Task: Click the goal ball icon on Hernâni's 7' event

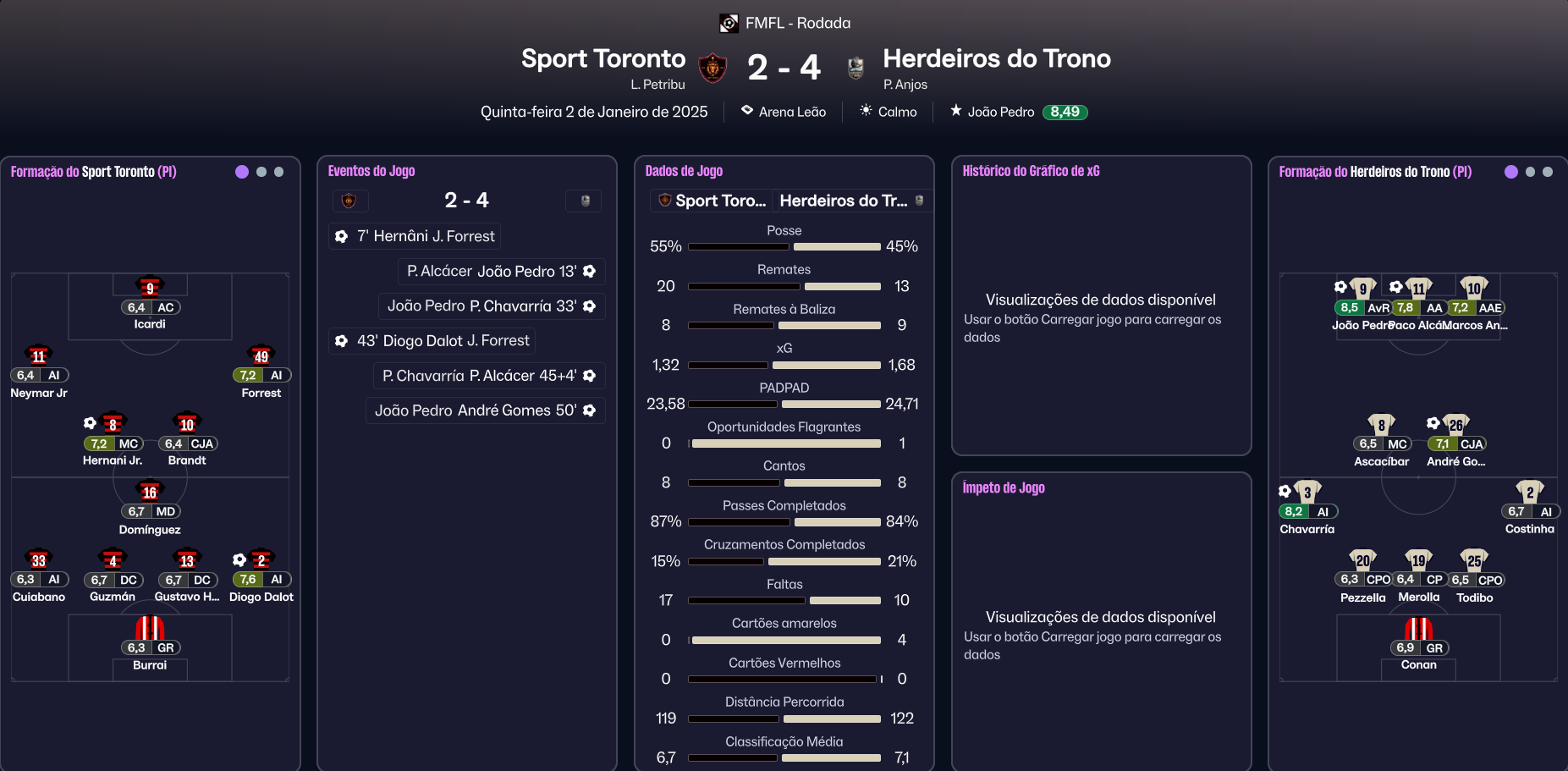Action: [341, 236]
